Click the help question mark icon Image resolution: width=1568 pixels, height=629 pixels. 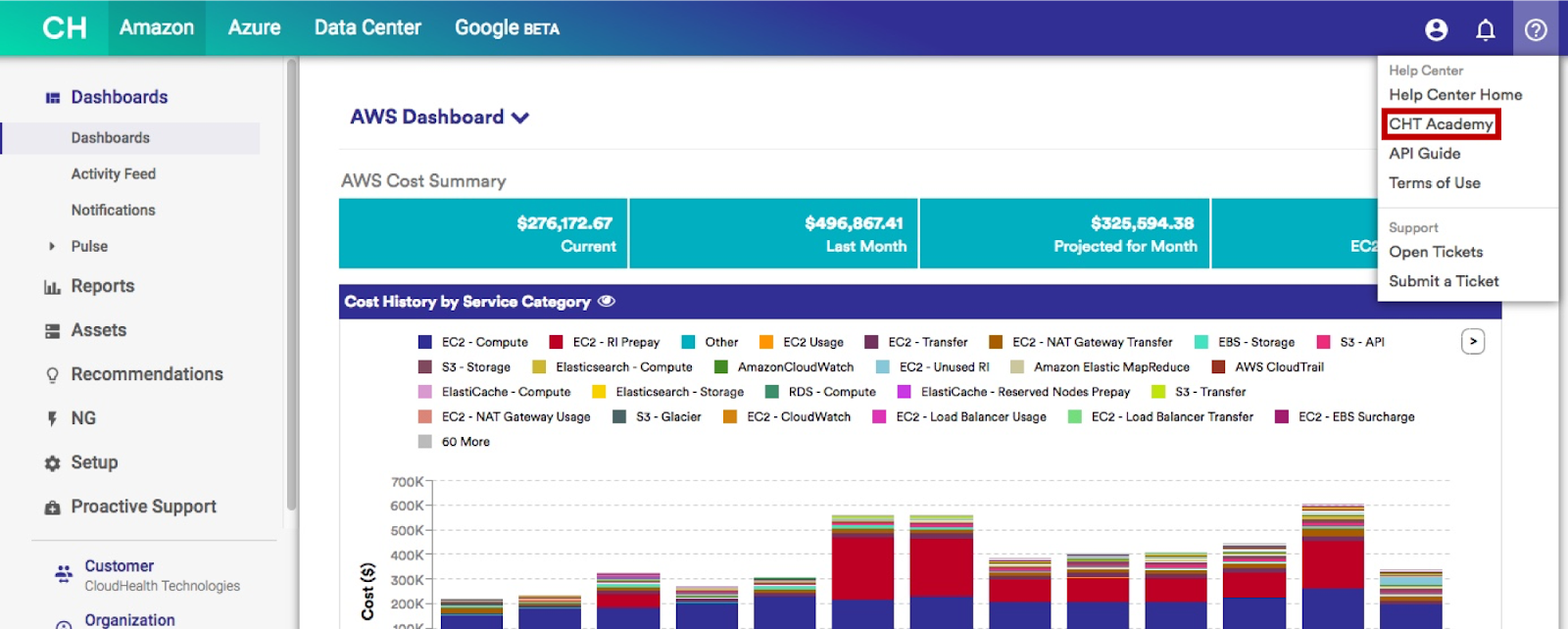[1536, 29]
